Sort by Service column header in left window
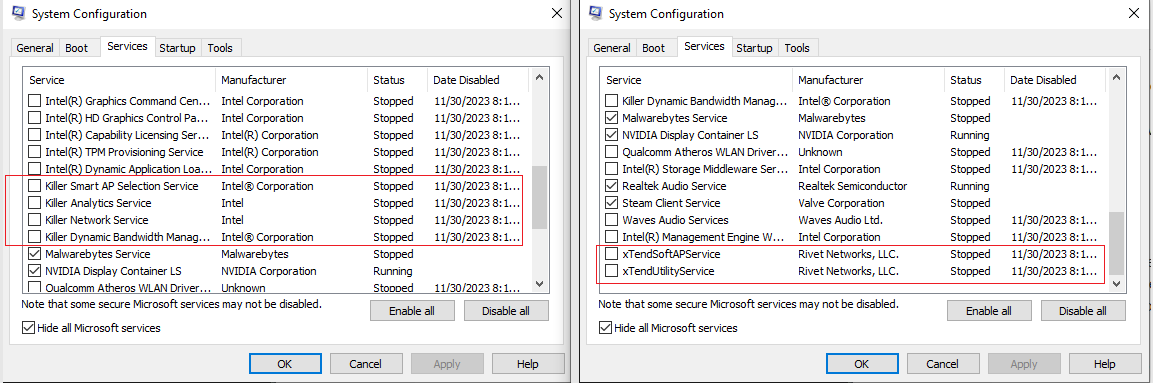The height and width of the screenshot is (383, 1153). pos(119,80)
